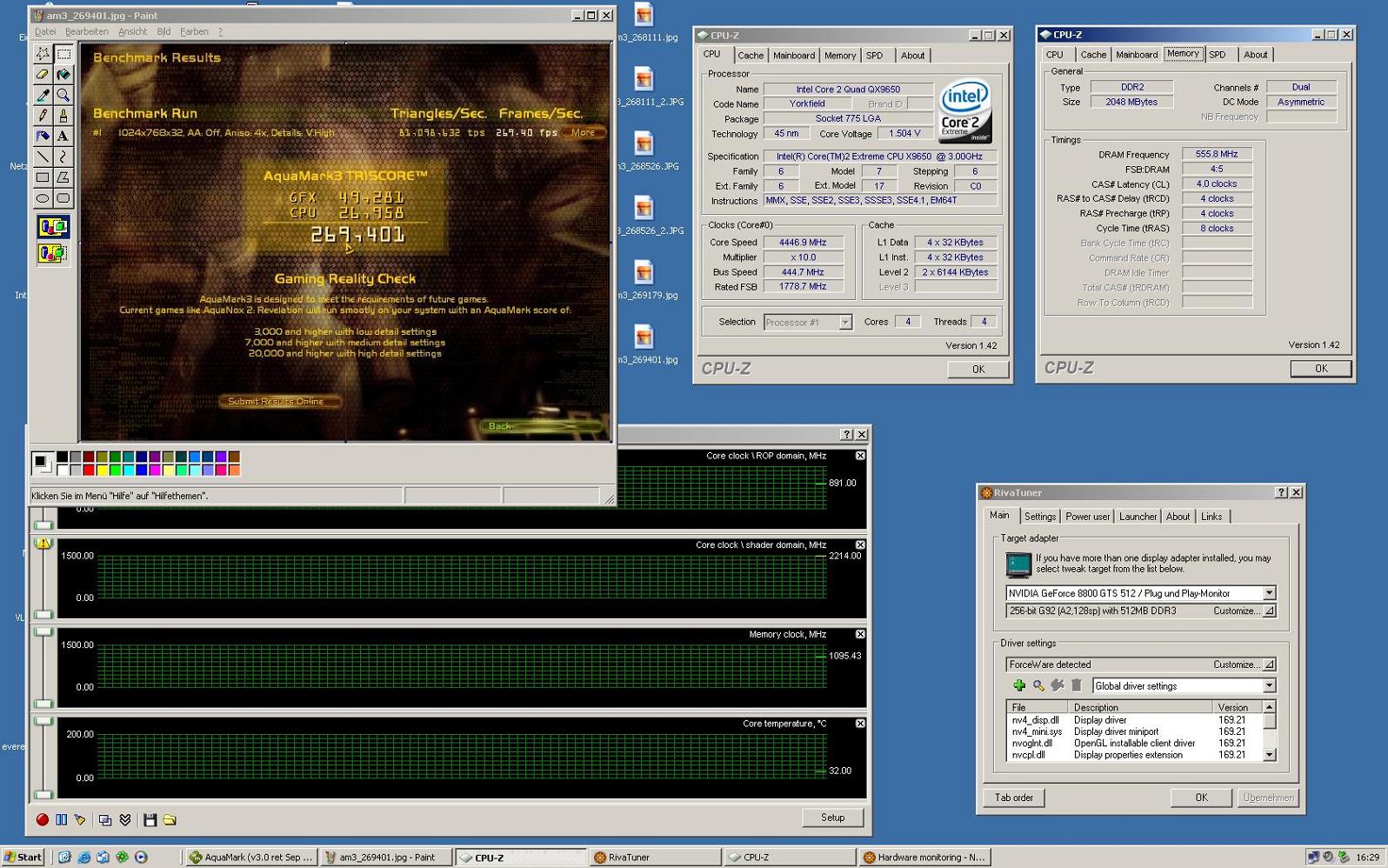Switch to SPD tab in right CPU-Z window
Screen dimensions: 1388x868
[1218, 55]
